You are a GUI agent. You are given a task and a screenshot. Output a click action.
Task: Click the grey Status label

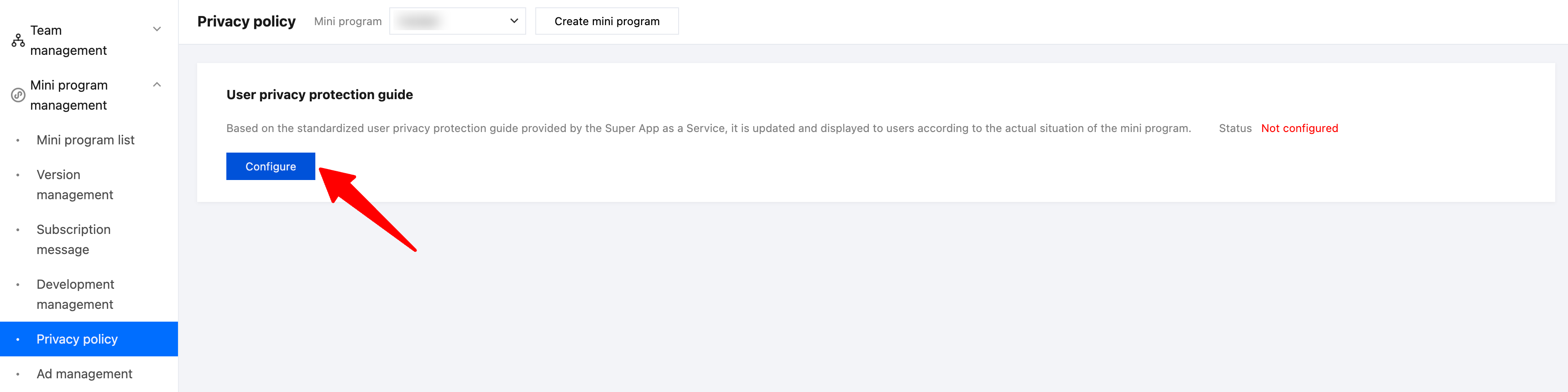click(1234, 129)
